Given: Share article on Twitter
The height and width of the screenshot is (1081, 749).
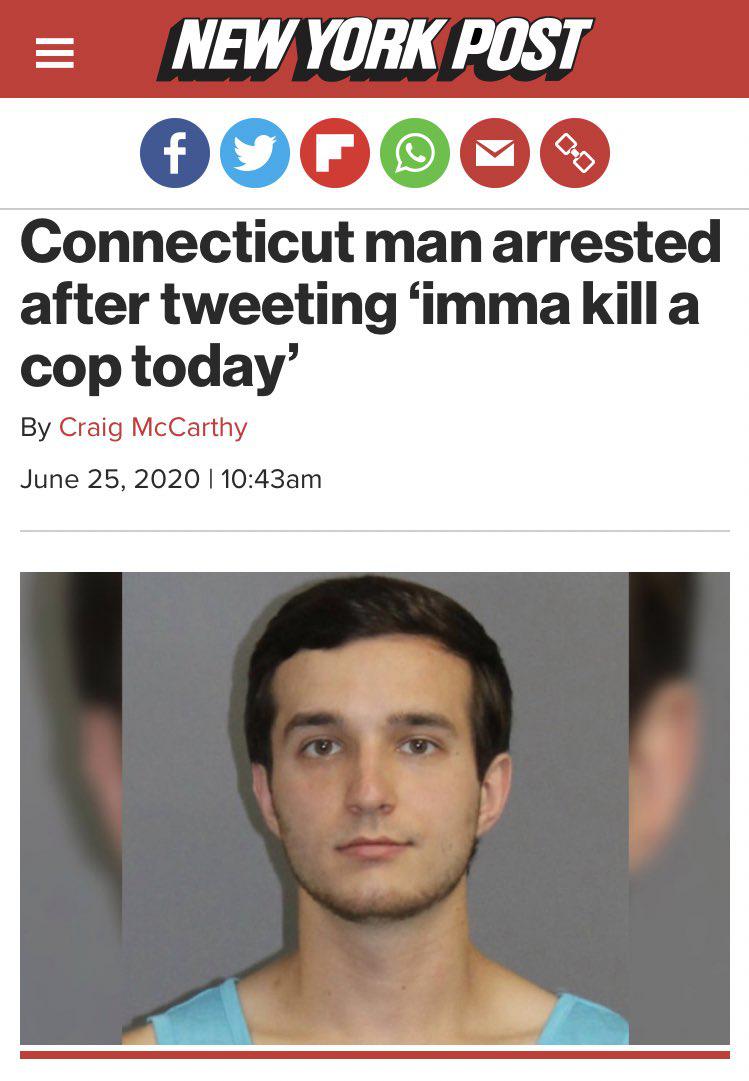Looking at the screenshot, I should pyautogui.click(x=255, y=153).
